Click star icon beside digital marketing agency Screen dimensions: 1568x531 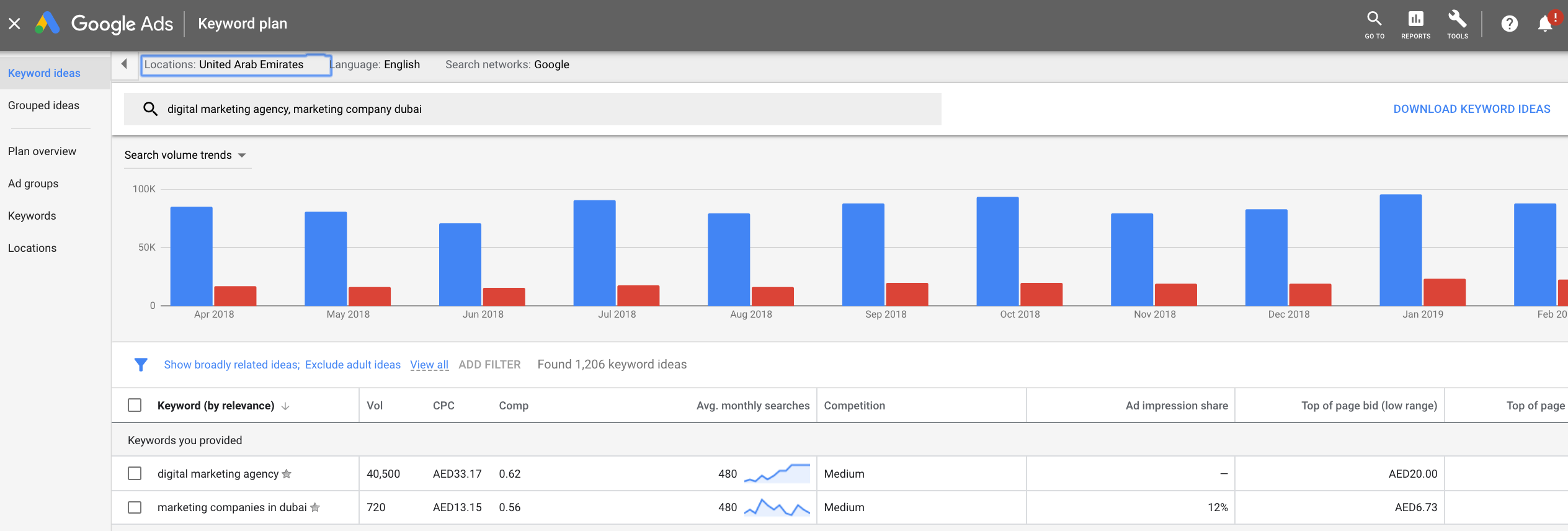[x=287, y=474]
